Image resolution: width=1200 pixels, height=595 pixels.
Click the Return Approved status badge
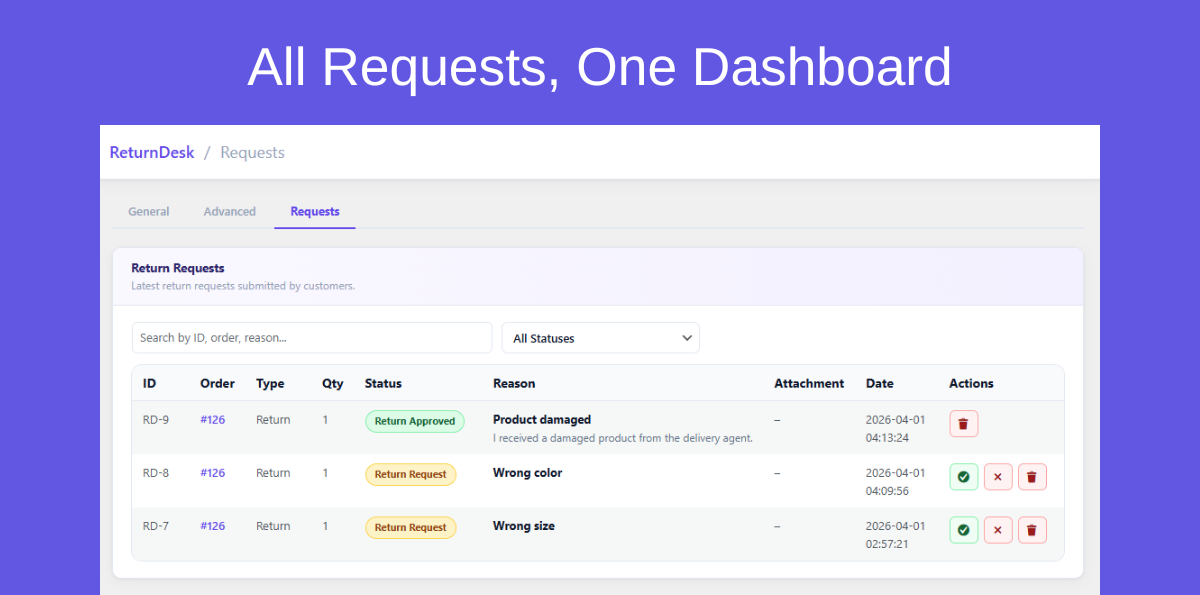(414, 421)
